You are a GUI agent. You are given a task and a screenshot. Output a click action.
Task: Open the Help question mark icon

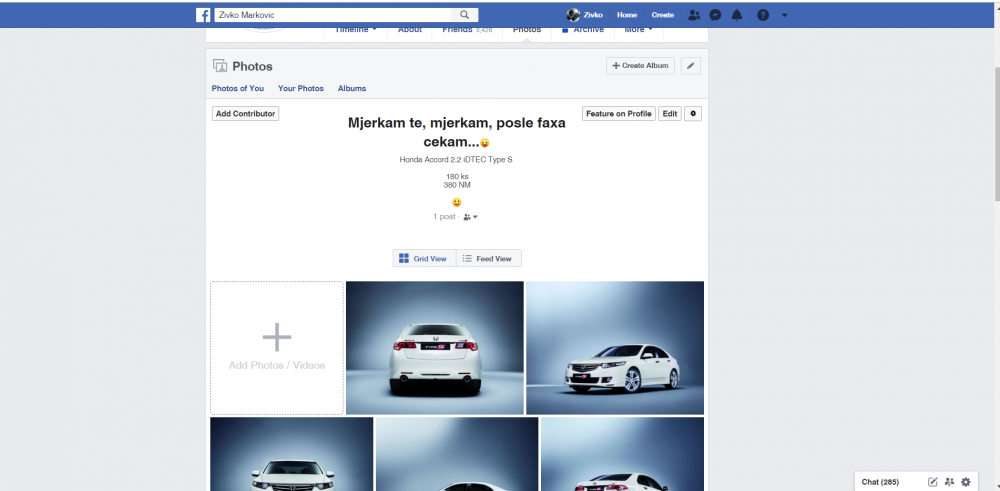(x=763, y=15)
